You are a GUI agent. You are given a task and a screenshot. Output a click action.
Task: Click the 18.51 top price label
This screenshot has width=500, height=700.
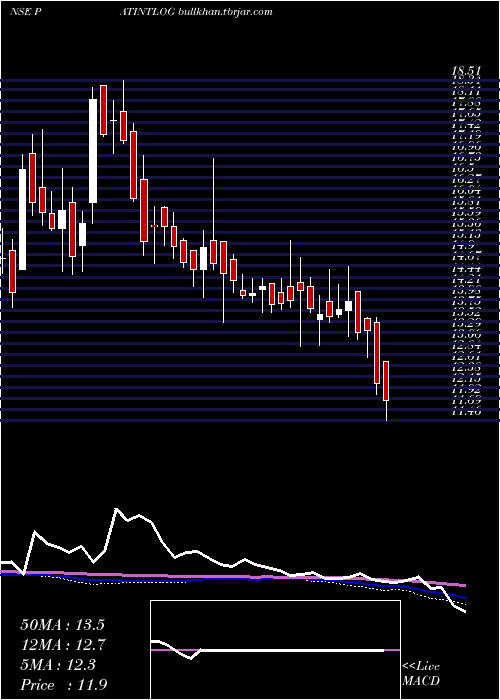467,71
